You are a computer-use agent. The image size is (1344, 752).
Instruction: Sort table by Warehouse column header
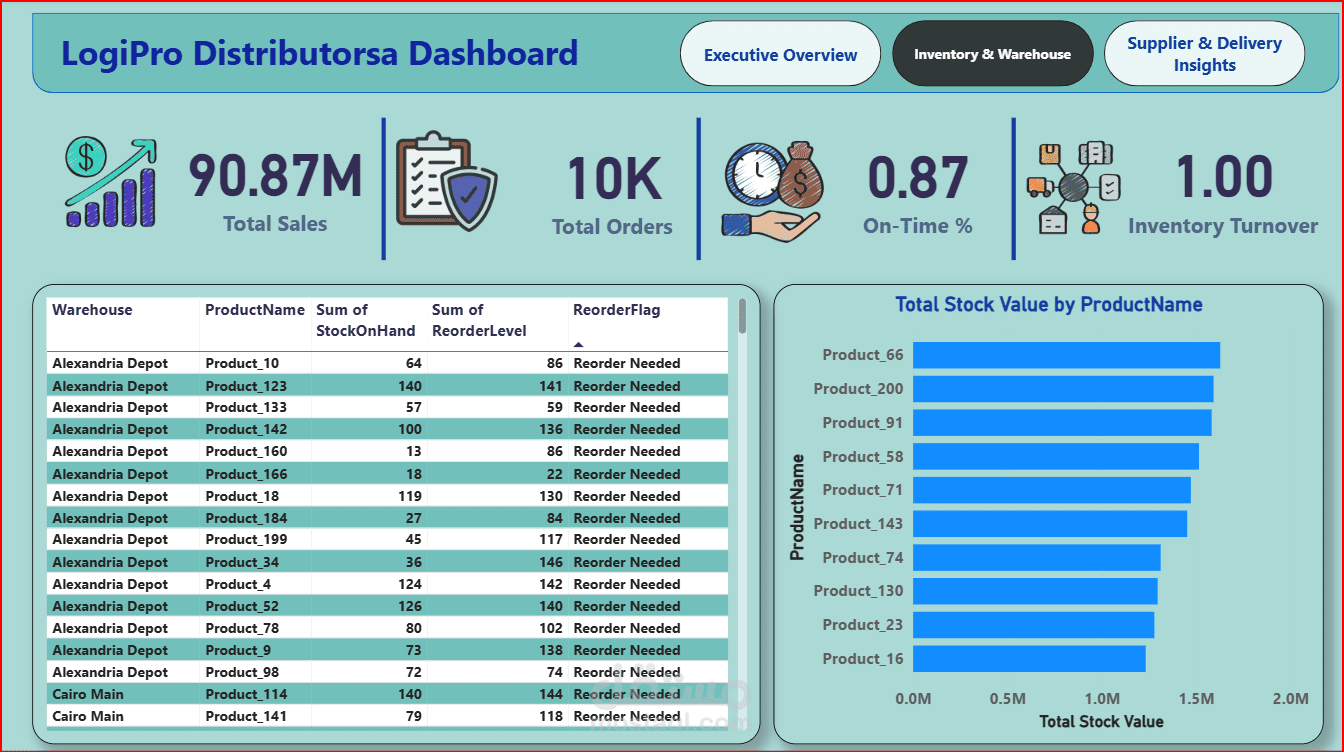tap(92, 310)
